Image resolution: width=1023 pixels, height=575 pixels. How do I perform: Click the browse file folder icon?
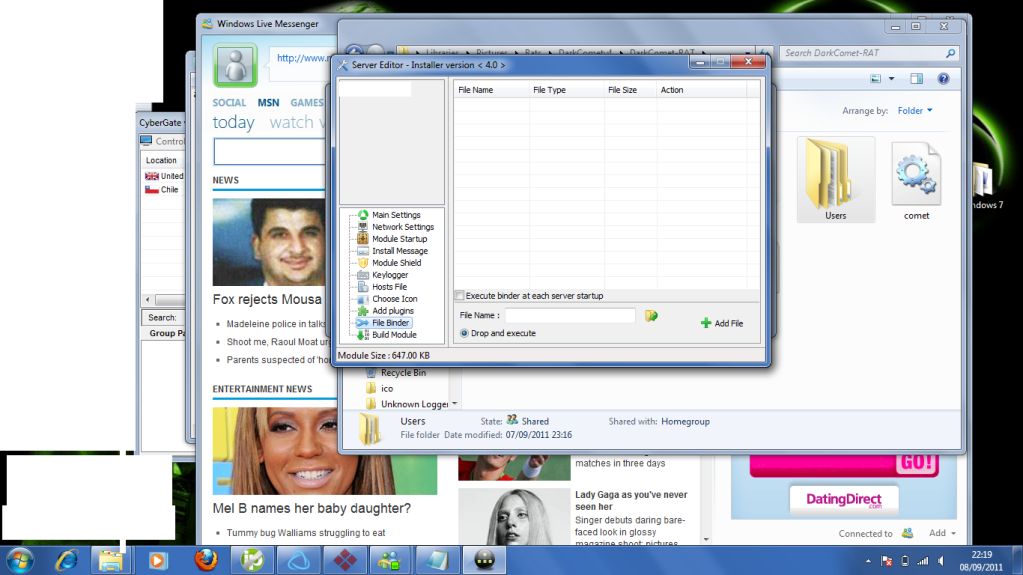pyautogui.click(x=651, y=316)
